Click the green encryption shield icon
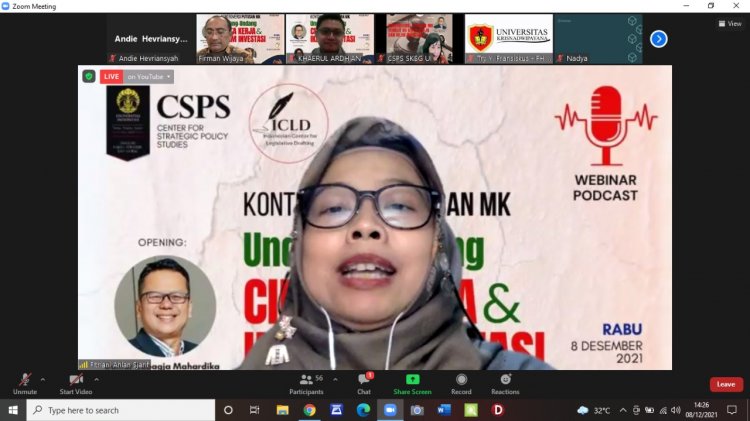 (88, 77)
